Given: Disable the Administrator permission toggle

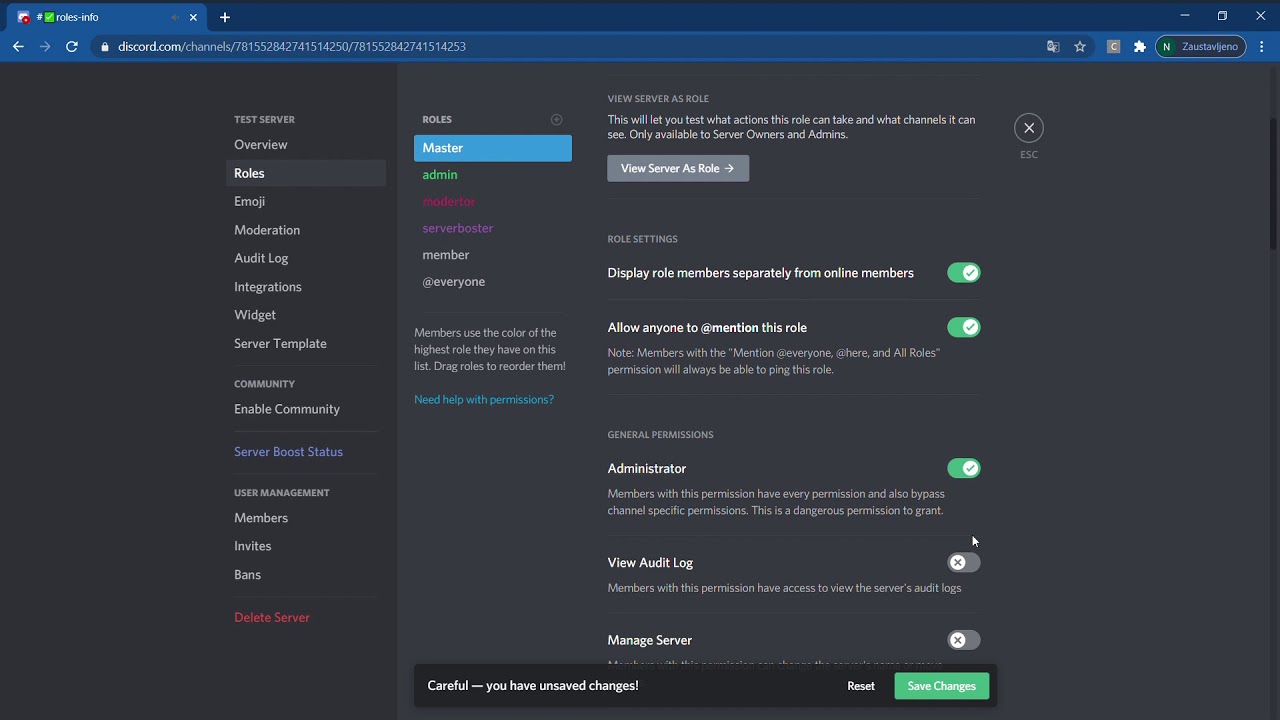Looking at the screenshot, I should pos(964,468).
